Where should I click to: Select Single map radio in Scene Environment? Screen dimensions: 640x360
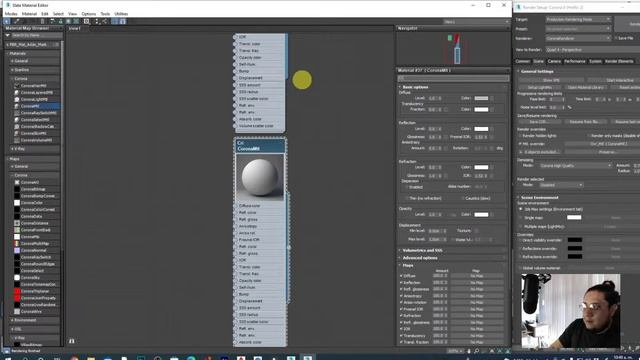point(520,218)
